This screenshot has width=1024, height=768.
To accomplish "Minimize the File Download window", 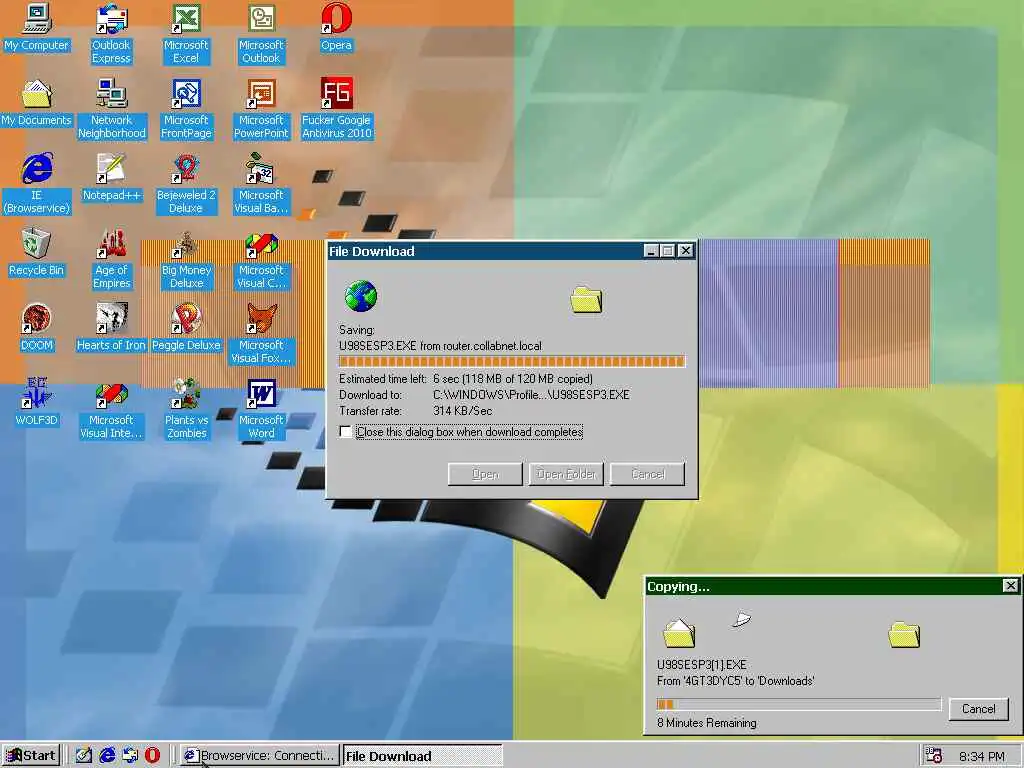I will 650,251.
